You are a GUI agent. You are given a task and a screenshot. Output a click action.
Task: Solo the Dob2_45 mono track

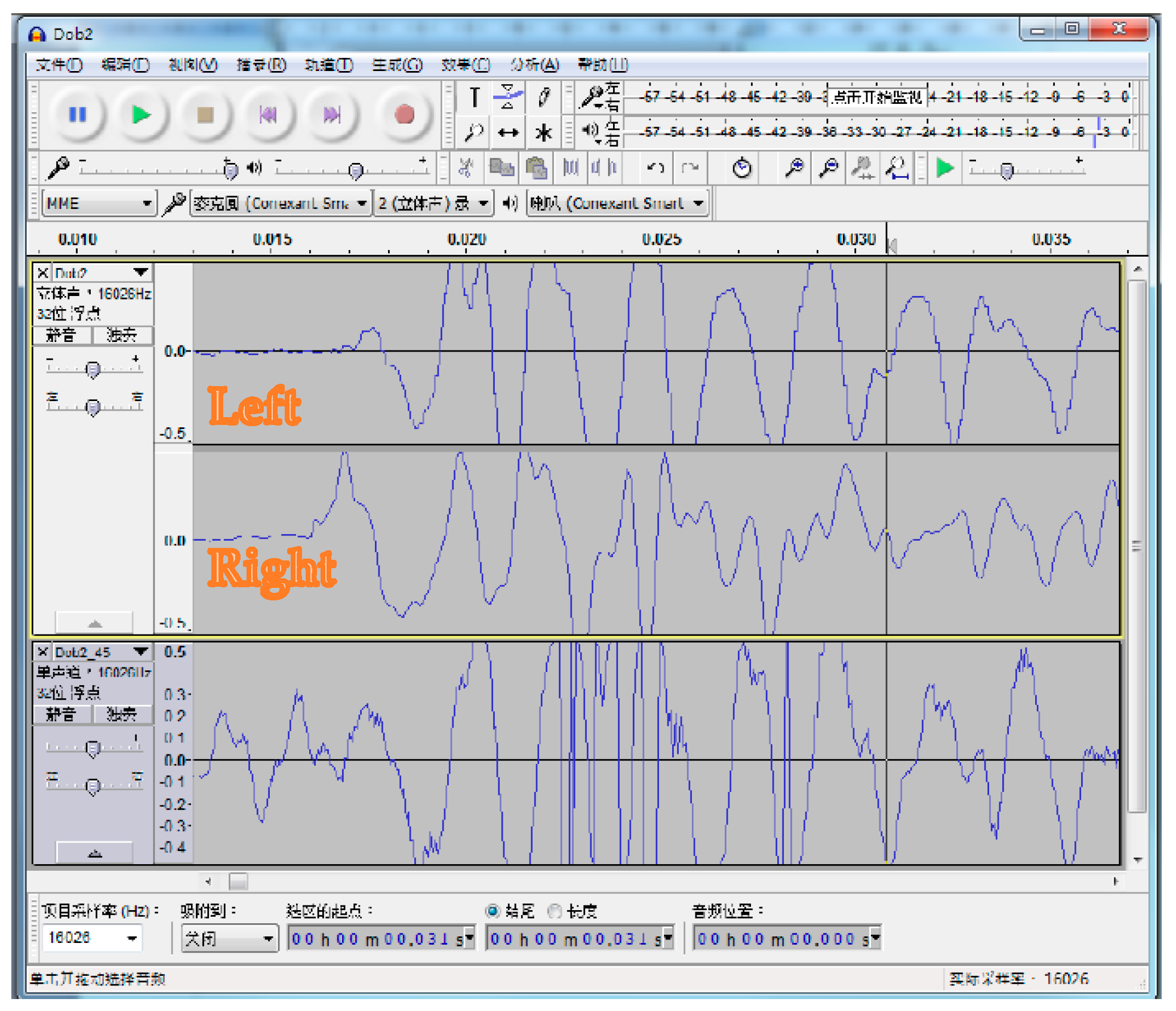click(x=122, y=714)
